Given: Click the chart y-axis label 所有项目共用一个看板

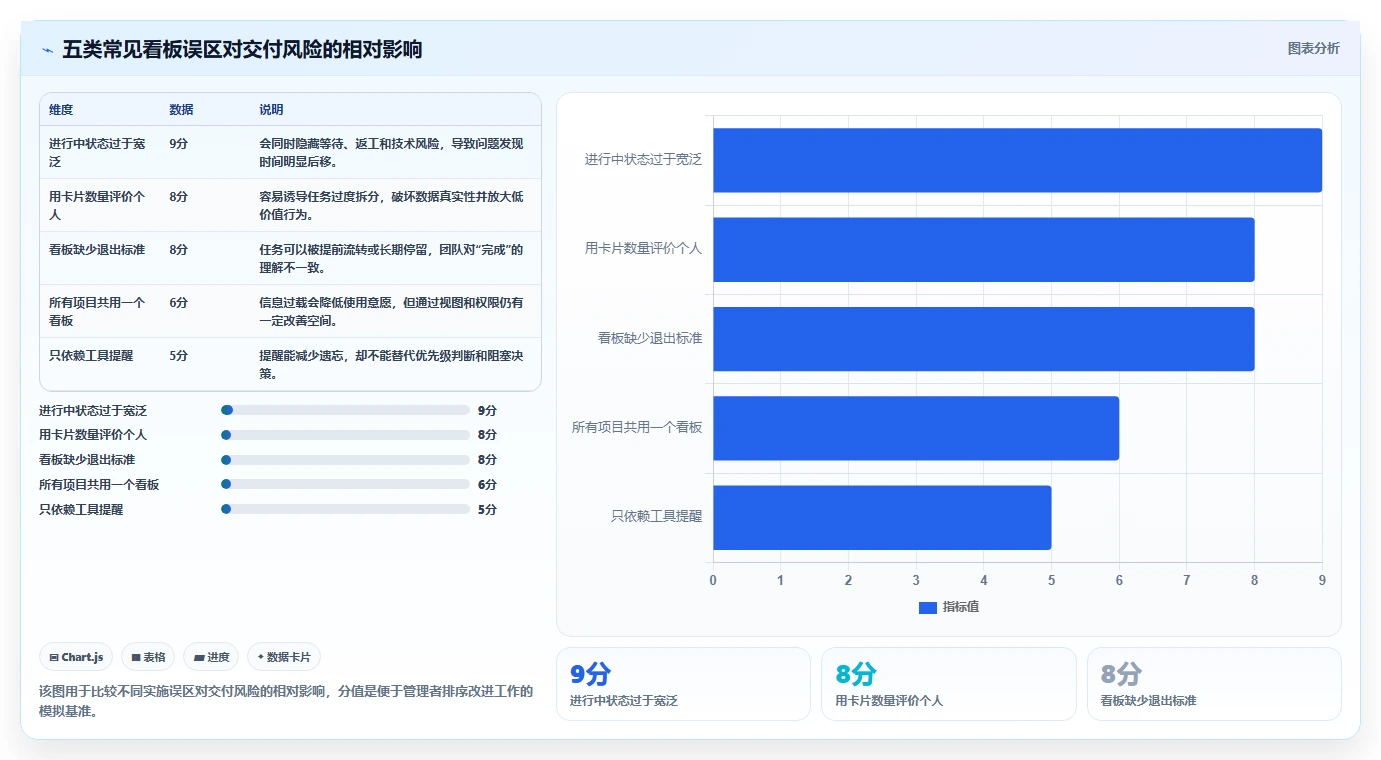Looking at the screenshot, I should 637,428.
